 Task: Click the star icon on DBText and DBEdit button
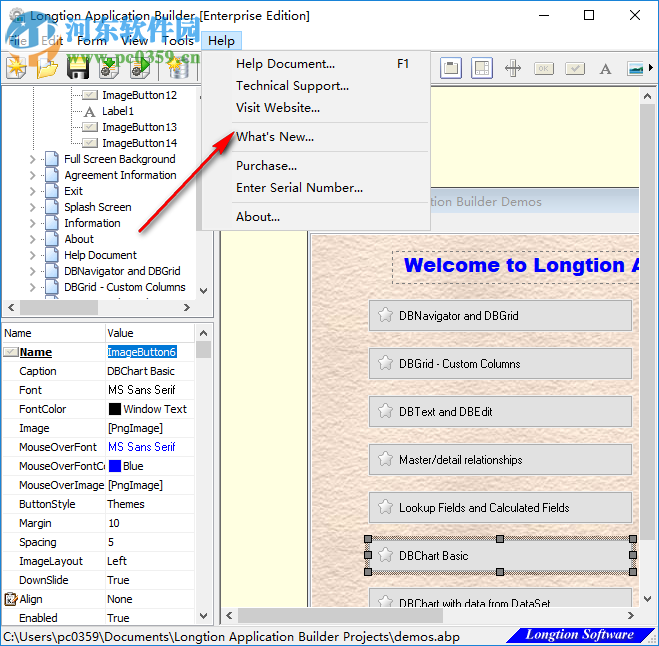pyautogui.click(x=385, y=411)
